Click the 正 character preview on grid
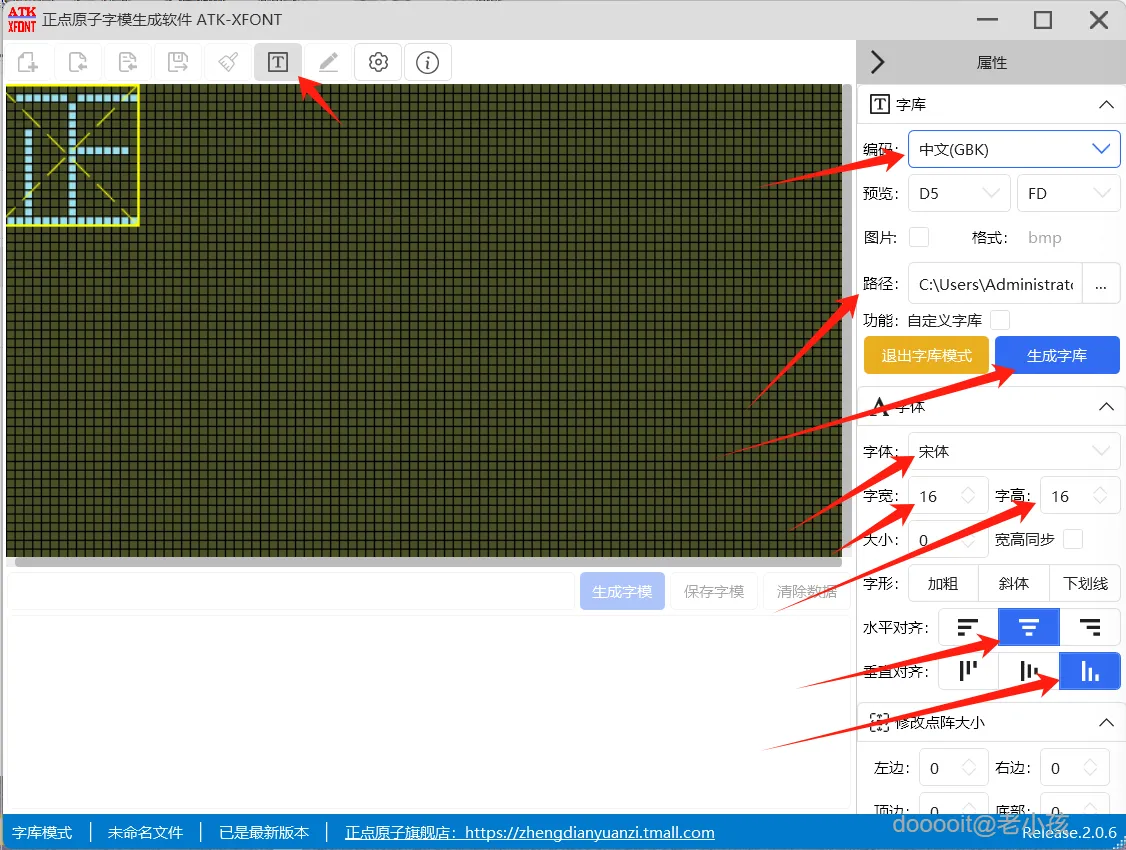Viewport: 1126px width, 850px height. [x=73, y=155]
